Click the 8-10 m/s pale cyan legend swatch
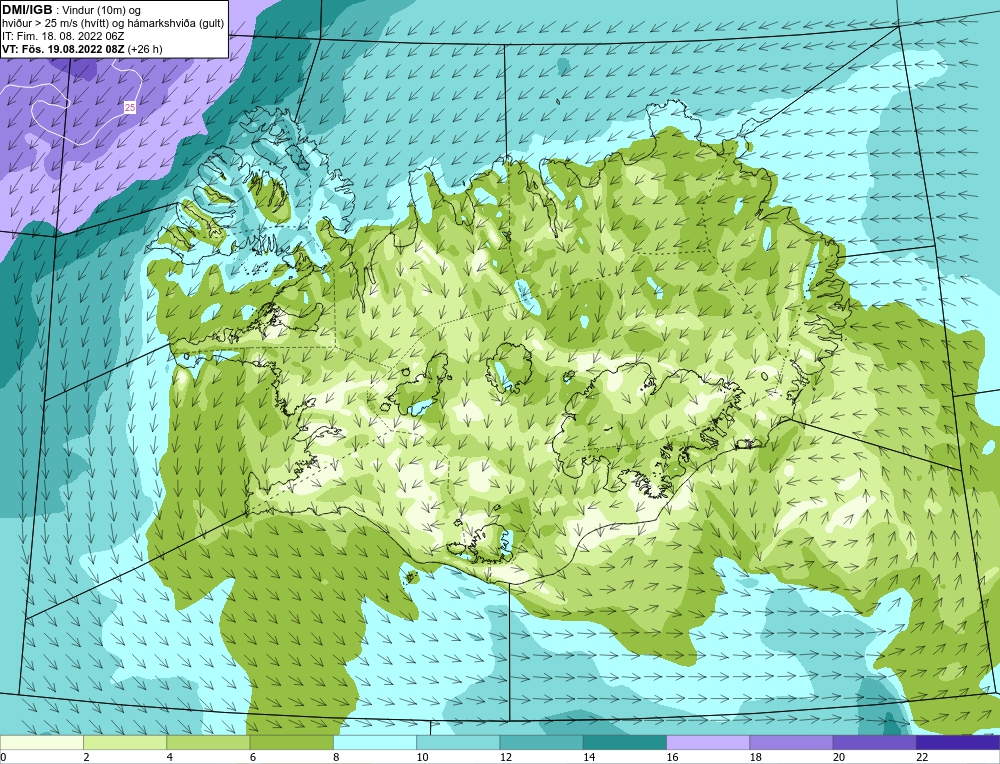The image size is (1000, 764). 375,743
